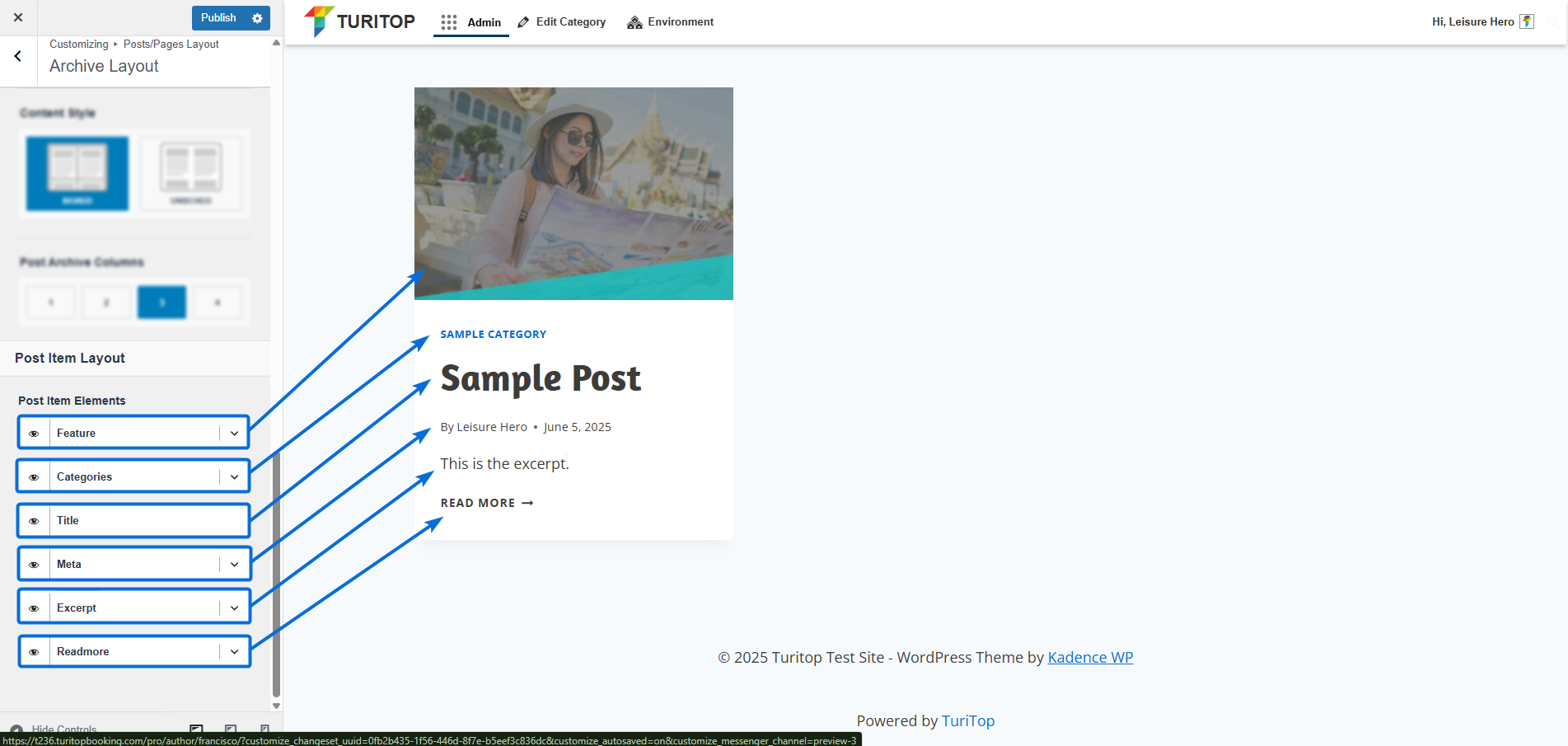Expand the Meta element options chevron
This screenshot has width=1568, height=746.
(235, 565)
